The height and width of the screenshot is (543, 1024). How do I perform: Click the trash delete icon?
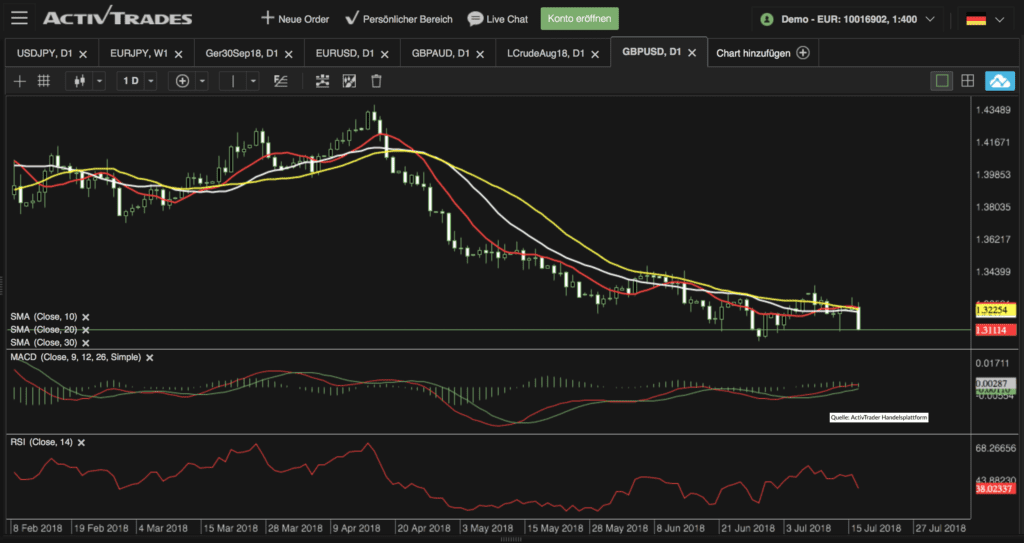(x=376, y=81)
